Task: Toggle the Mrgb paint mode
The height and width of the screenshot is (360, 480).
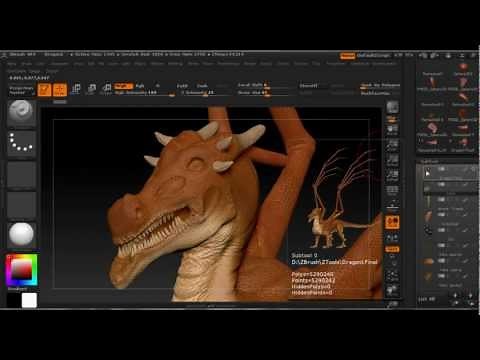Action: click(123, 86)
